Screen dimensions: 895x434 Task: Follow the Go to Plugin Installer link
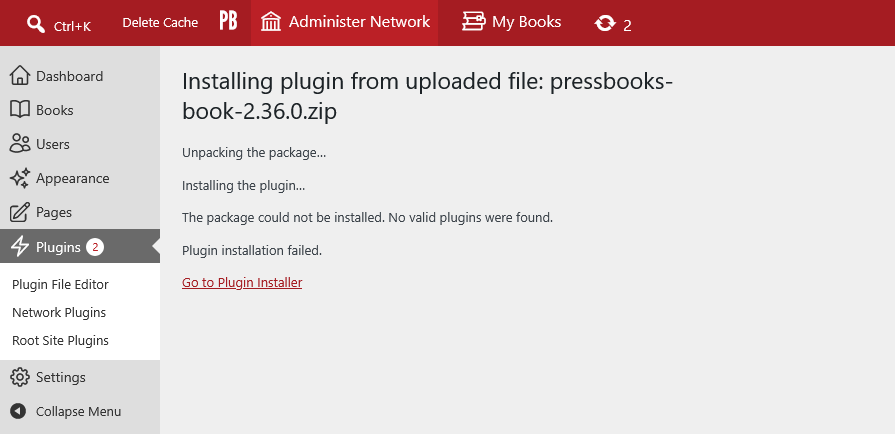[242, 283]
